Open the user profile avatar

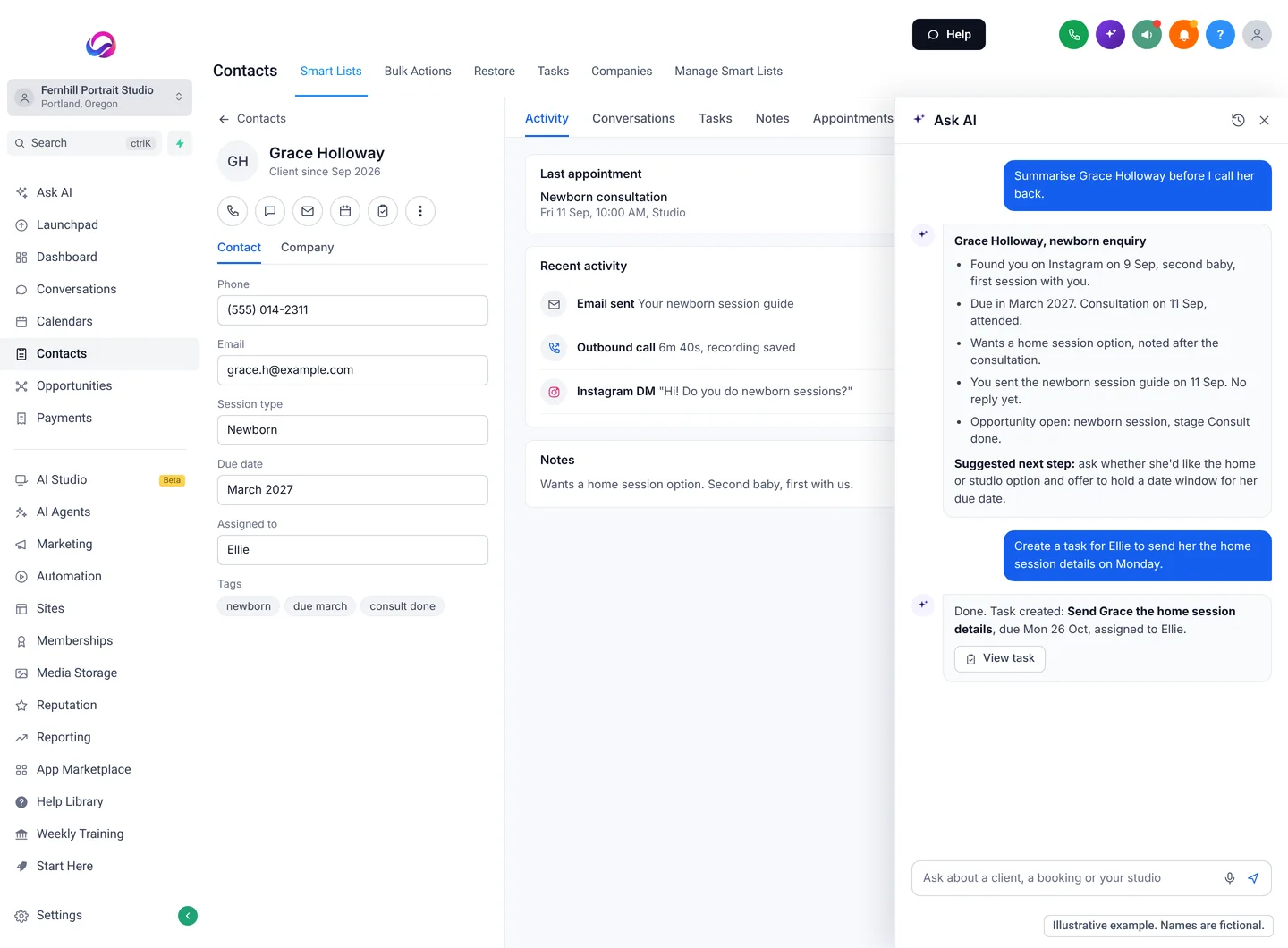point(1257,35)
